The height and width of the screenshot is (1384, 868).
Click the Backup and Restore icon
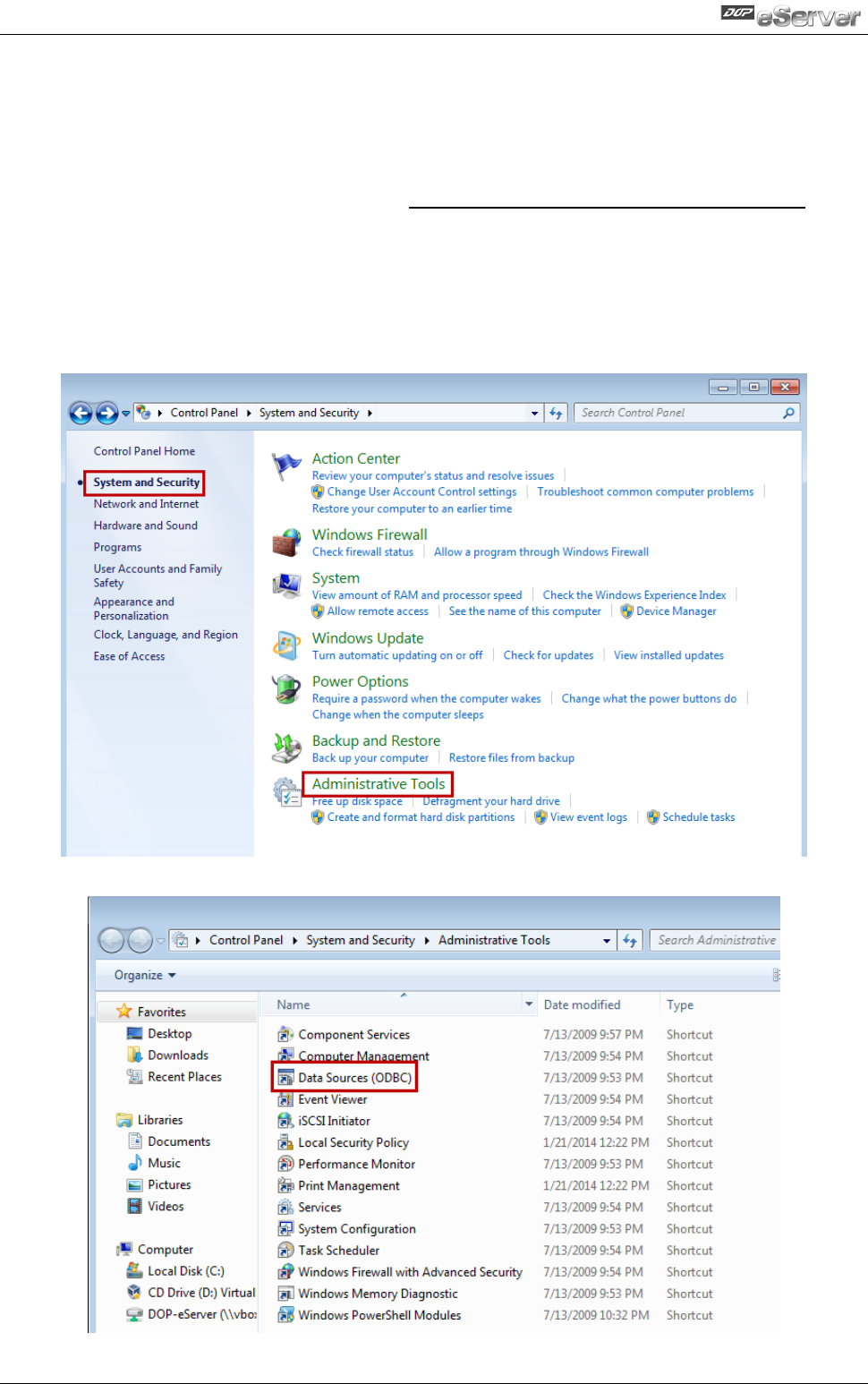[286, 748]
